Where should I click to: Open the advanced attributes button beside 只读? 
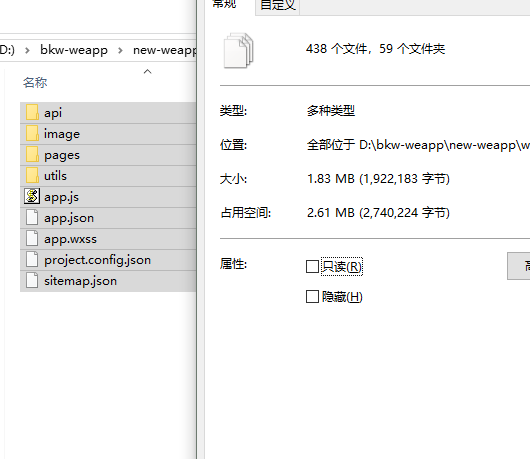519,266
